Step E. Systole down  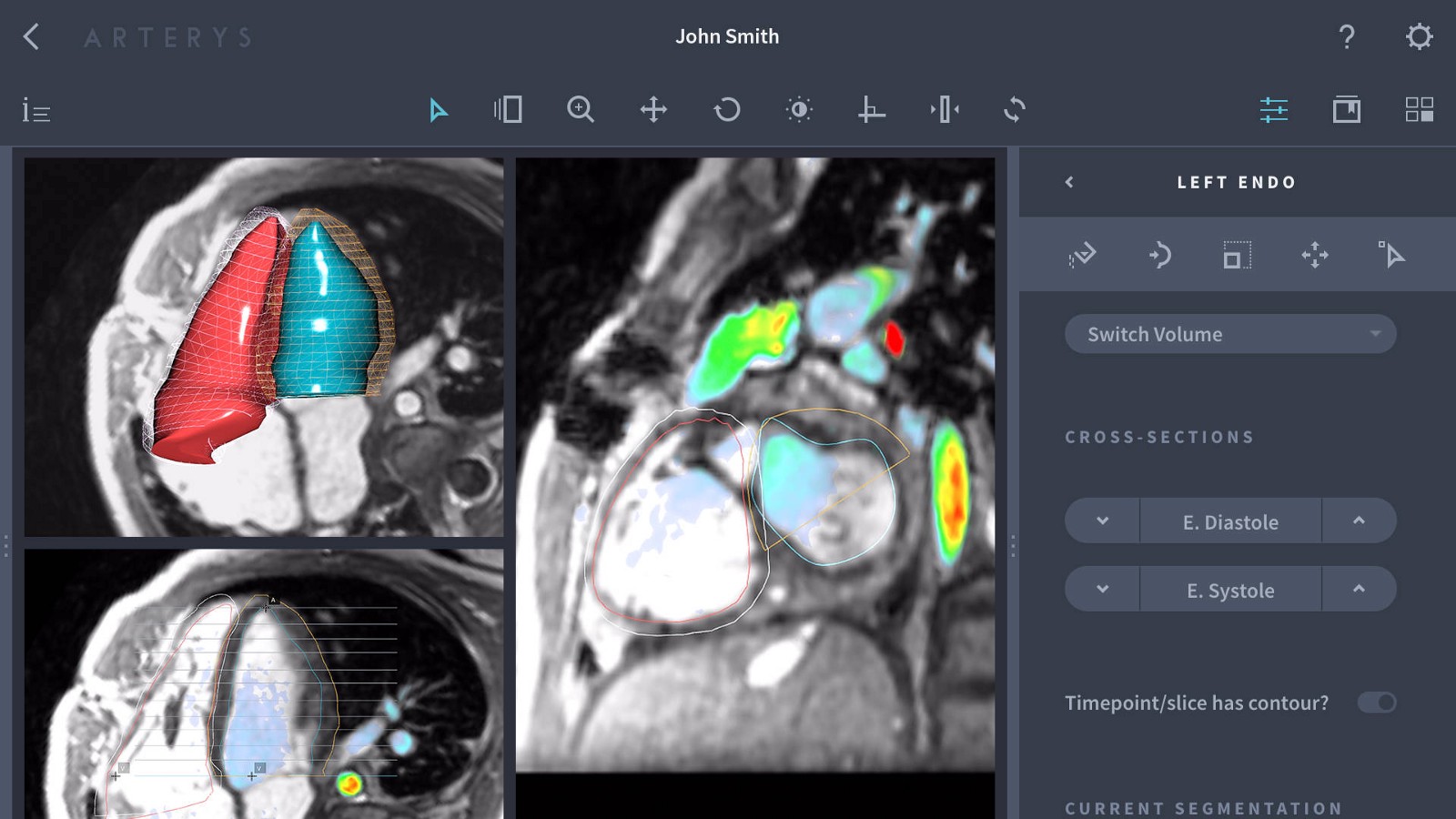pyautogui.click(x=1102, y=589)
